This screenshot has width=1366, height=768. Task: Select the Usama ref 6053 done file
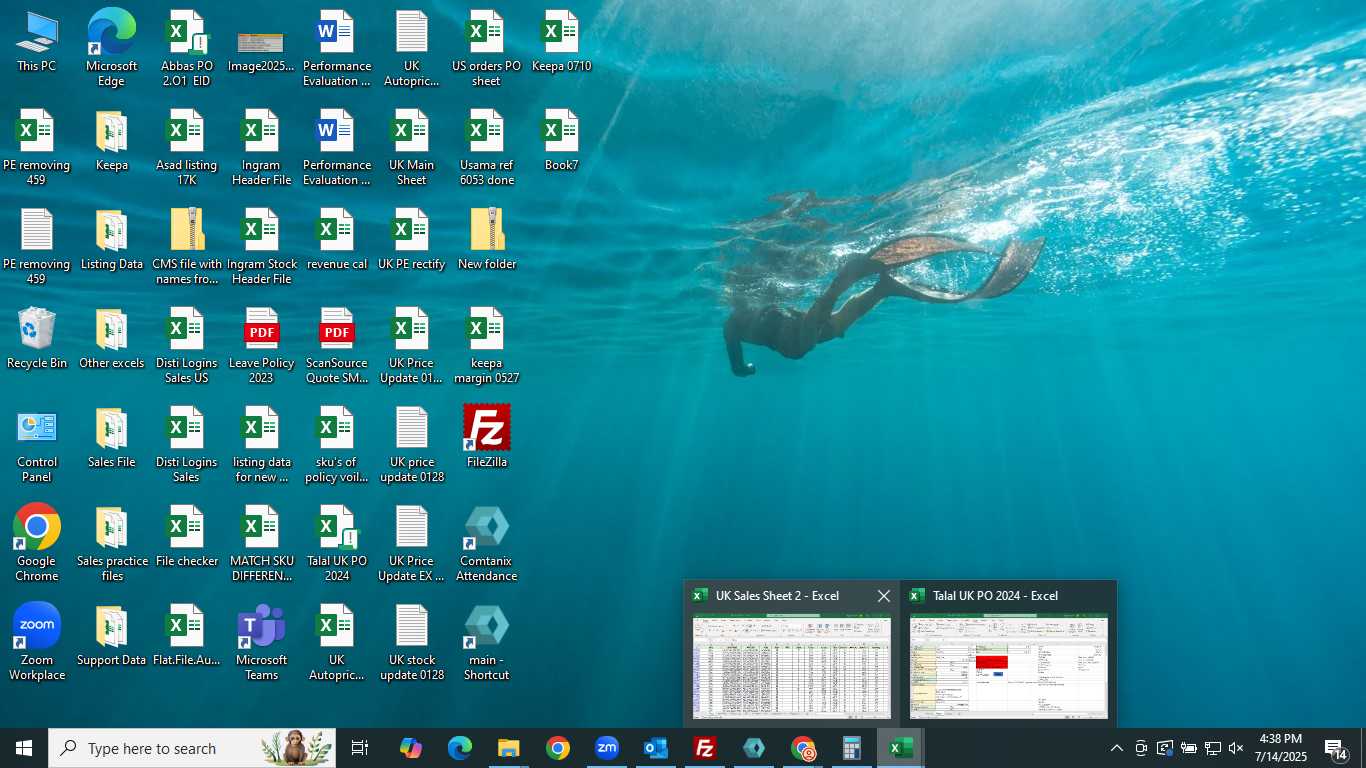[486, 147]
